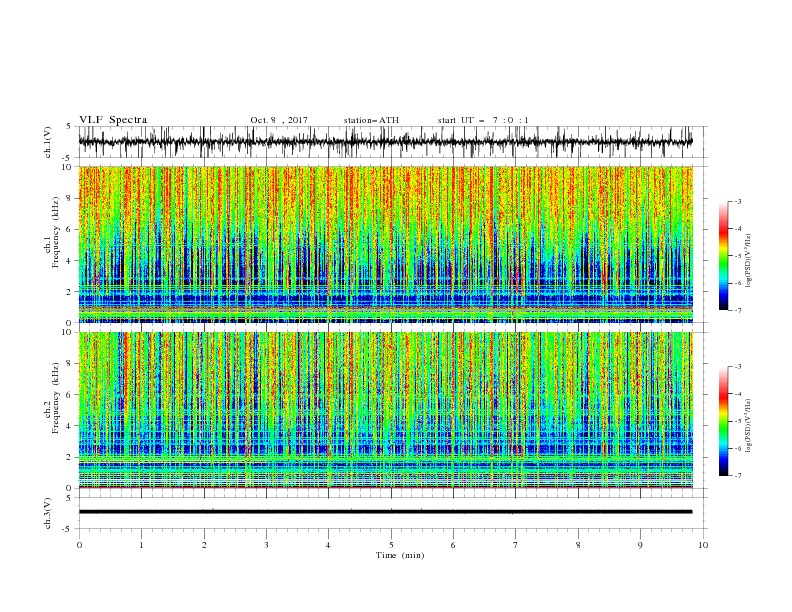
Task: Click the ch.2 spectrogram color scale bar
Action: pyautogui.click(x=723, y=421)
